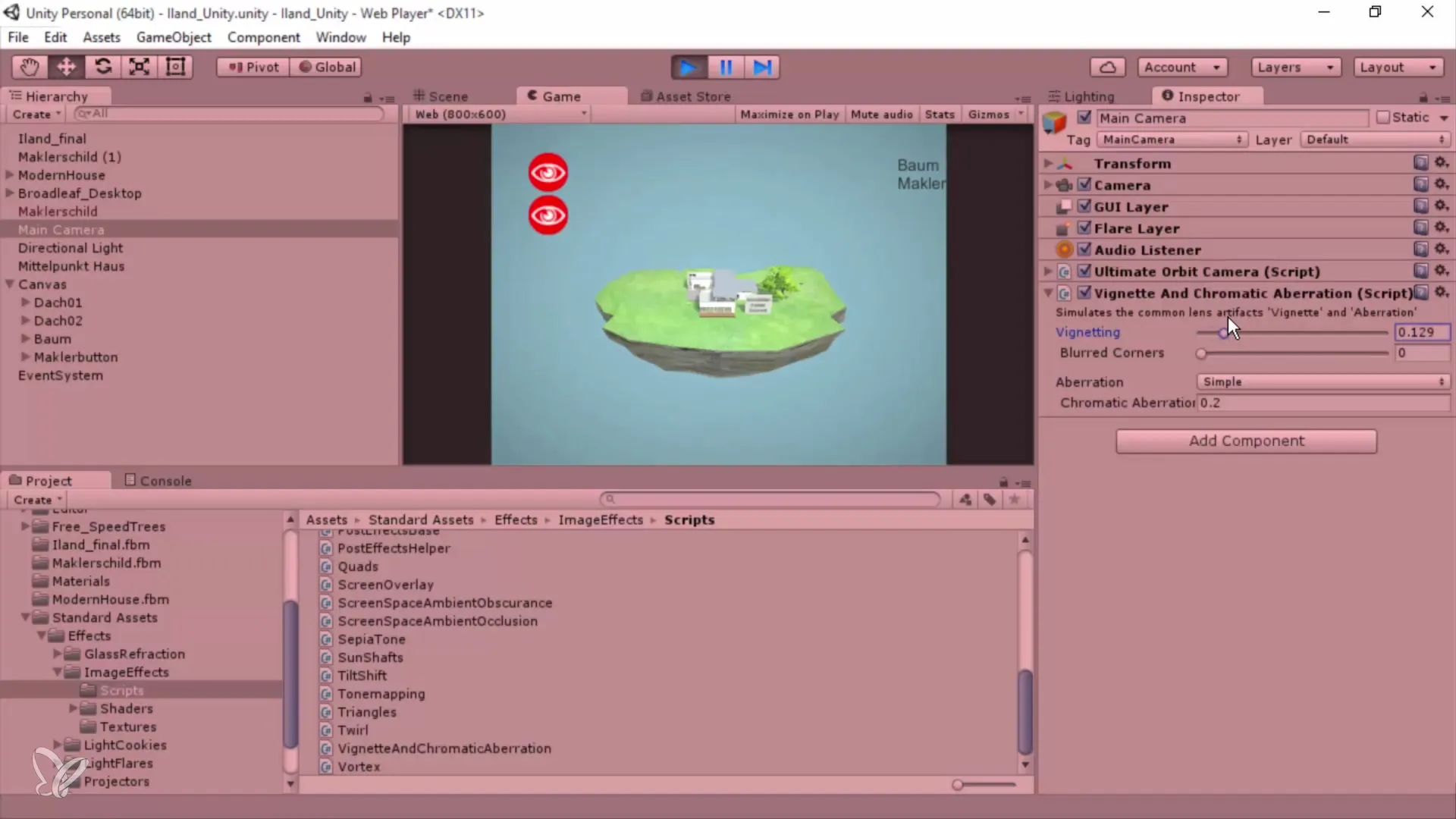Viewport: 1456px width, 819px height.
Task: Toggle the Inspector panel lock icon
Action: (1423, 98)
